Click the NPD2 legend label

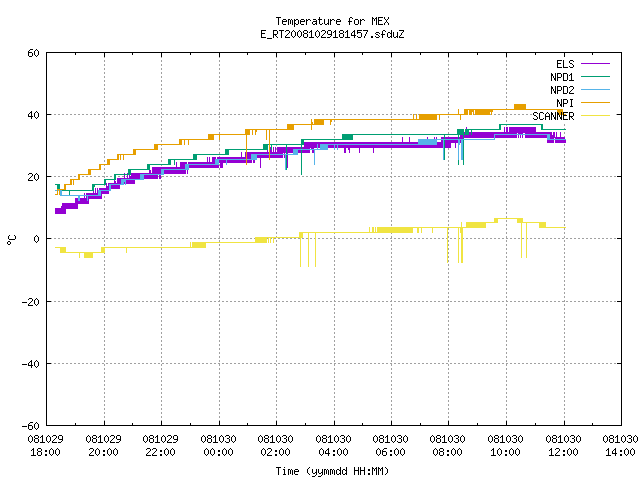pyautogui.click(x=562, y=90)
